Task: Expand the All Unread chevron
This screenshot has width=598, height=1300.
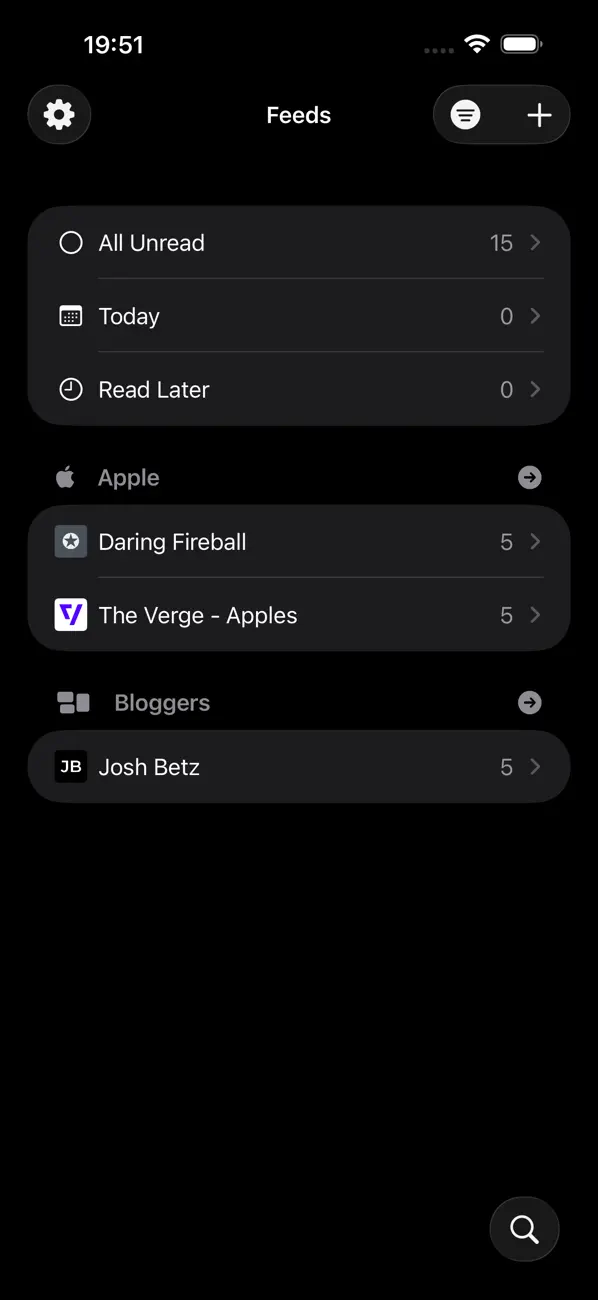Action: pyautogui.click(x=535, y=242)
